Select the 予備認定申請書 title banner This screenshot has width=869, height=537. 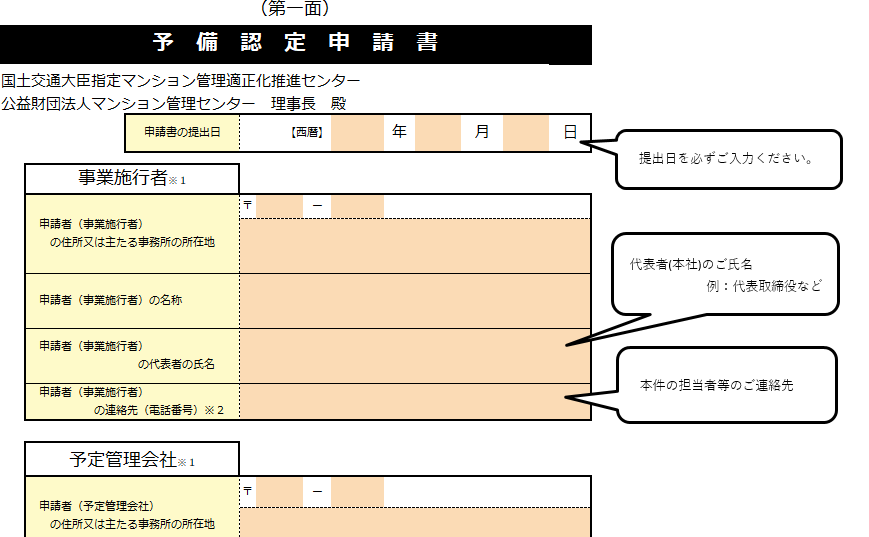click(296, 44)
